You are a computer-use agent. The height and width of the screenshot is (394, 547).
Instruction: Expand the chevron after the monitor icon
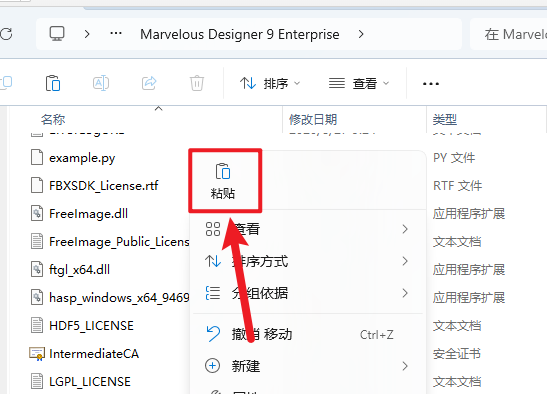point(87,34)
